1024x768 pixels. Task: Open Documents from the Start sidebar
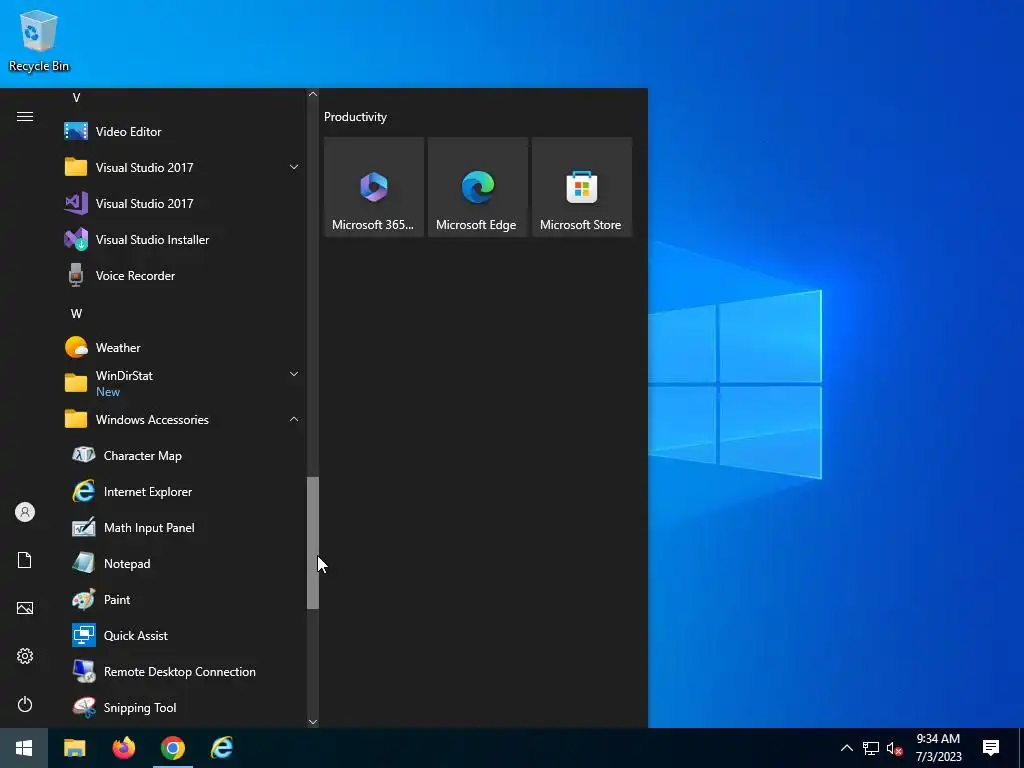click(25, 560)
